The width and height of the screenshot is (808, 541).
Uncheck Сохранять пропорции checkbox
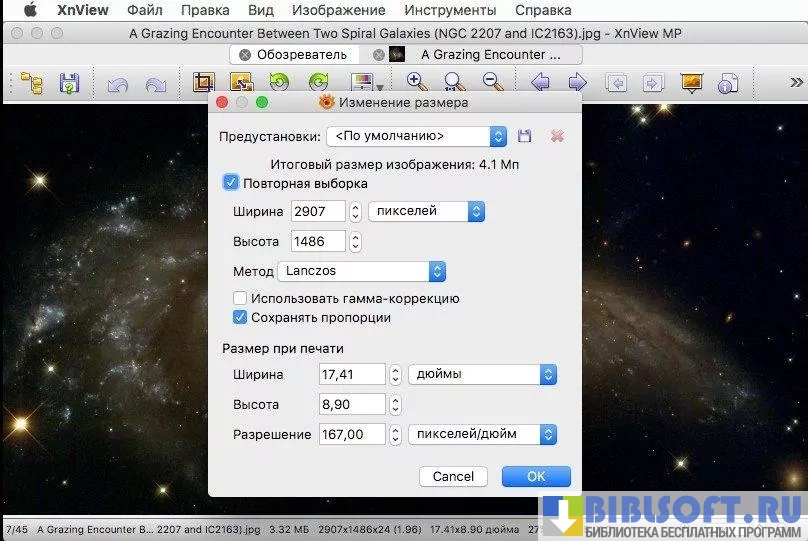pyautogui.click(x=240, y=317)
